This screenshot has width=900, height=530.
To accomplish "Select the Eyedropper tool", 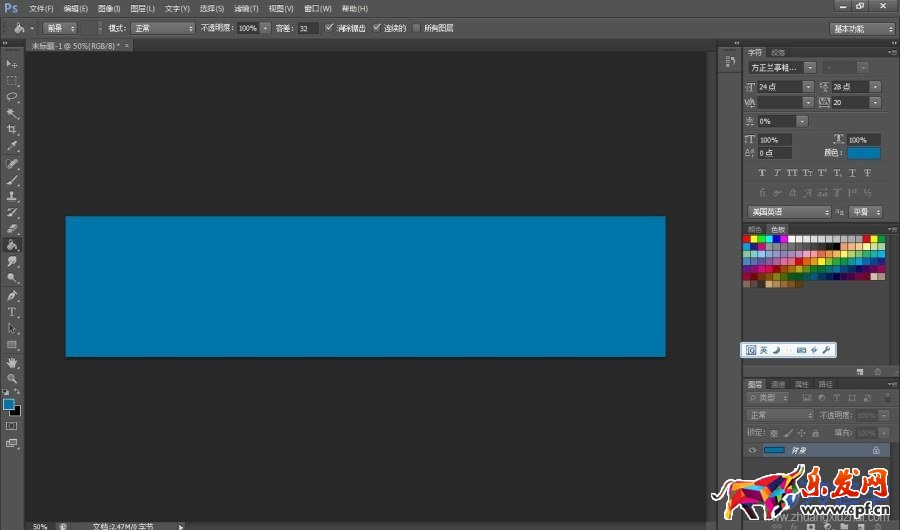I will pyautogui.click(x=12, y=146).
